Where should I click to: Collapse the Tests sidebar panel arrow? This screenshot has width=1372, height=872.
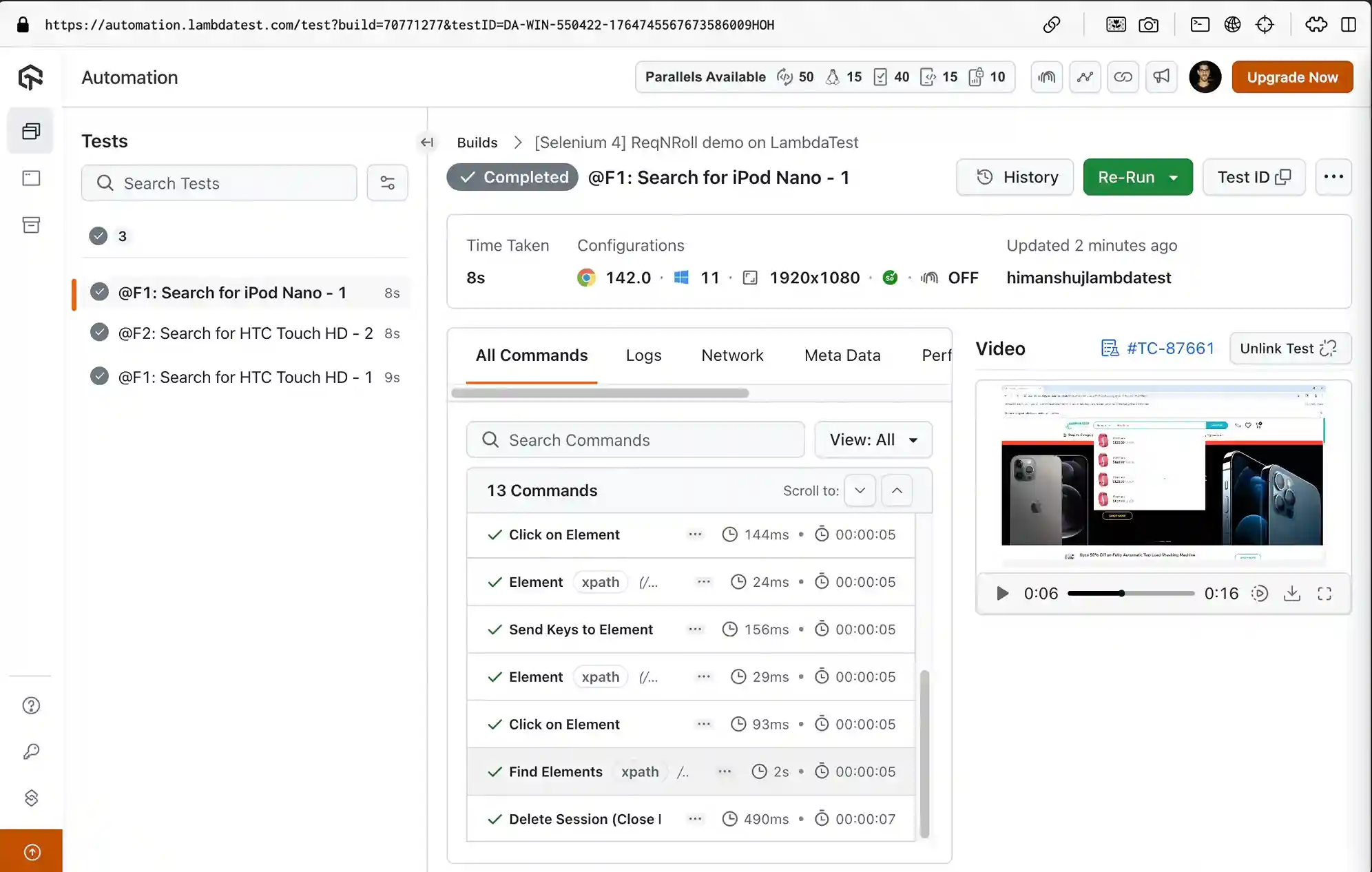[x=427, y=143]
